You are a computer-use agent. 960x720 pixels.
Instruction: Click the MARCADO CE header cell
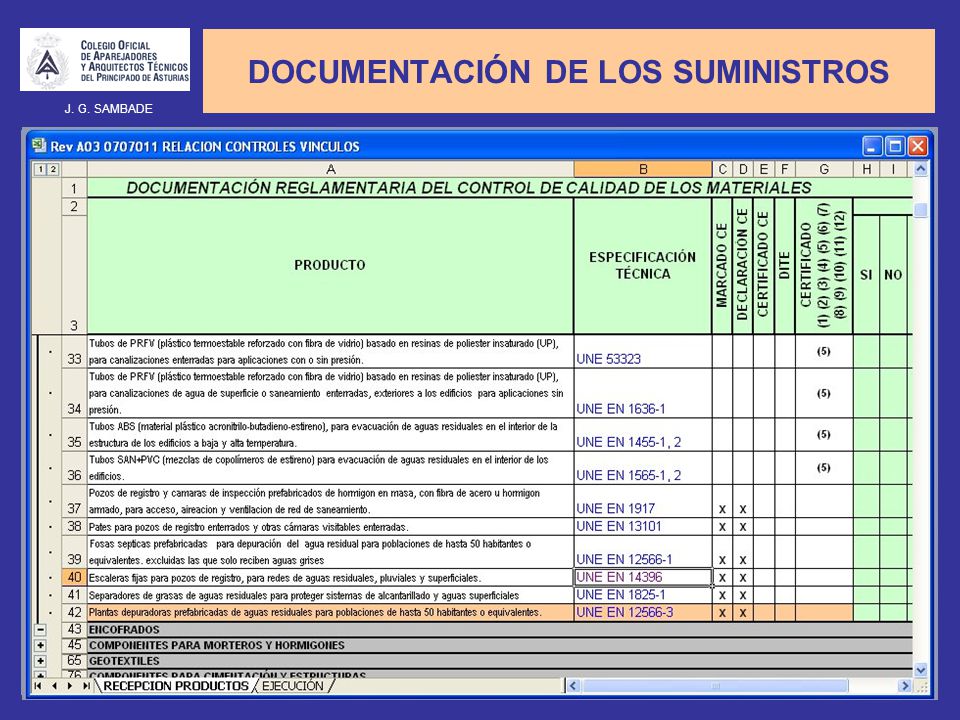pyautogui.click(x=722, y=265)
